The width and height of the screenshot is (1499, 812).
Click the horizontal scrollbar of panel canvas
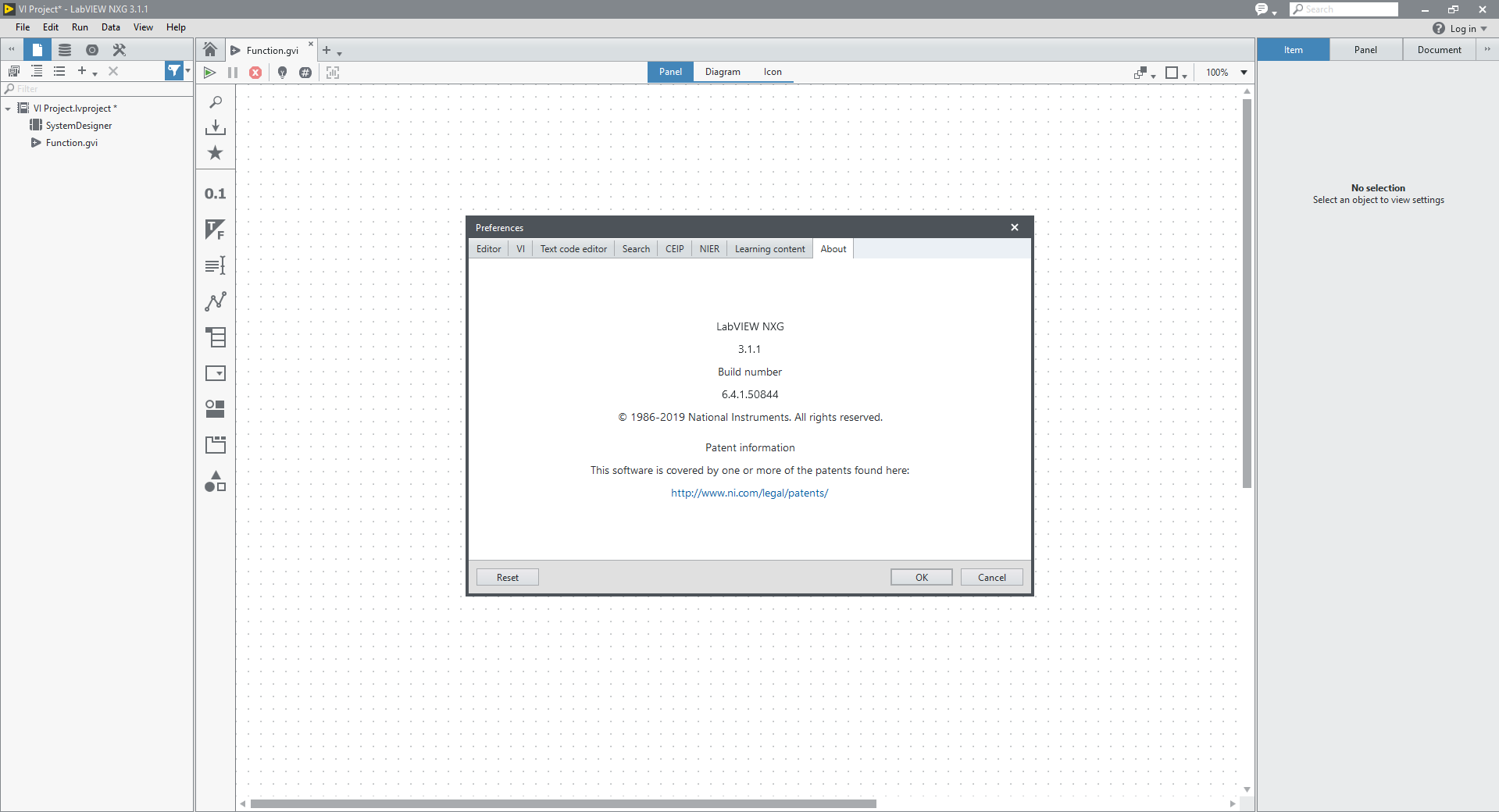pos(562,803)
